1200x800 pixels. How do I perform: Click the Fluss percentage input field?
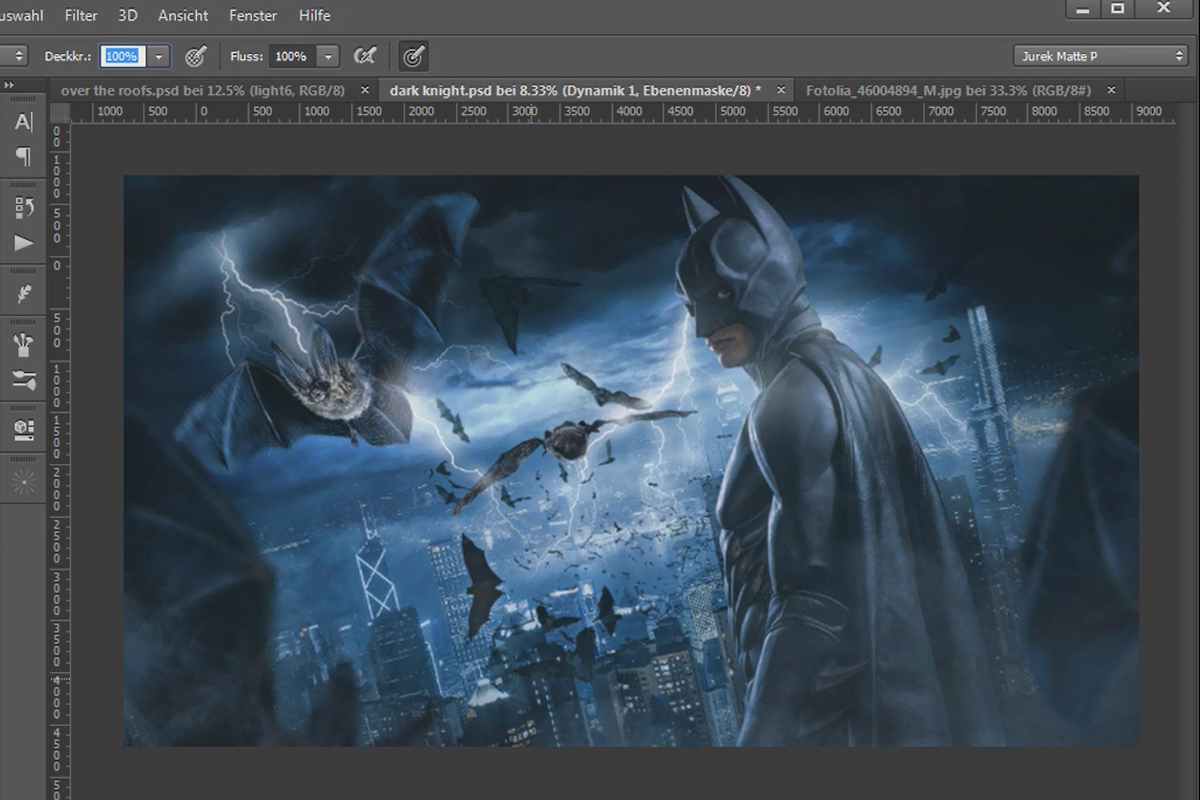[x=293, y=57]
